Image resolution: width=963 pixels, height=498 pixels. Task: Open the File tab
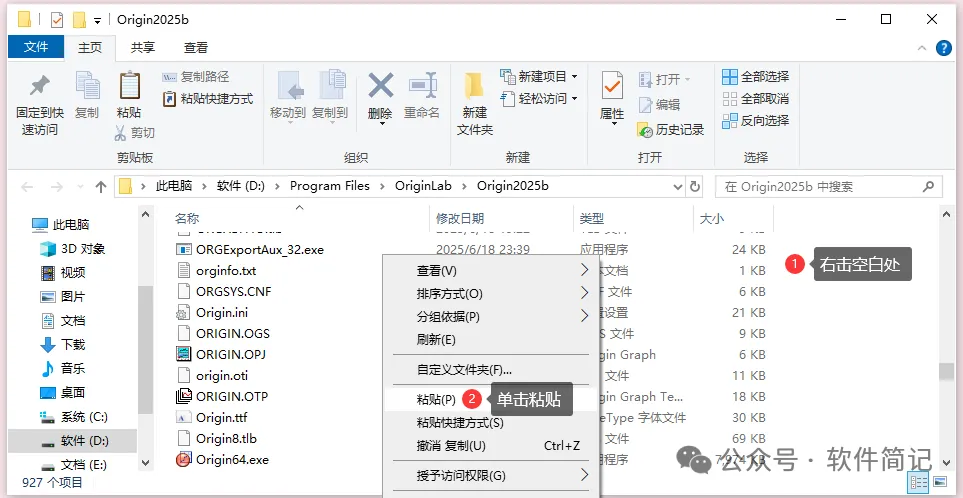pyautogui.click(x=36, y=47)
